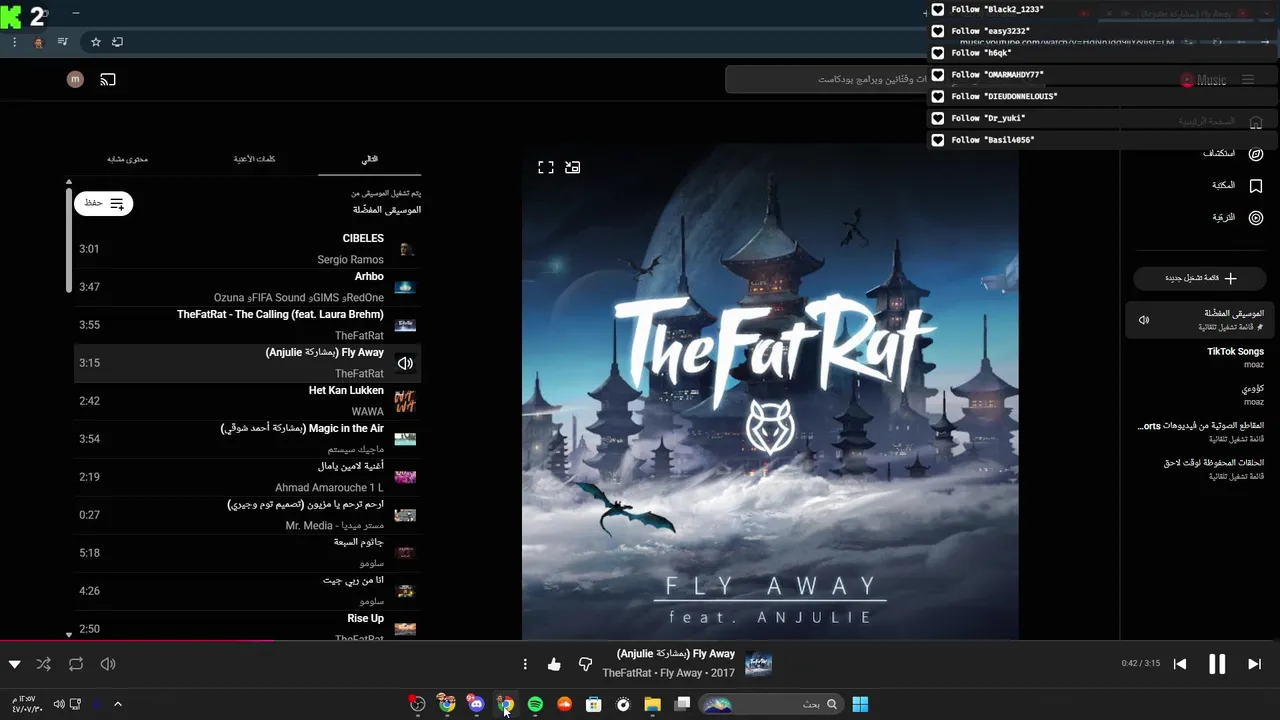Click the queue list scrollbar
1280x720 pixels.
click(x=69, y=240)
